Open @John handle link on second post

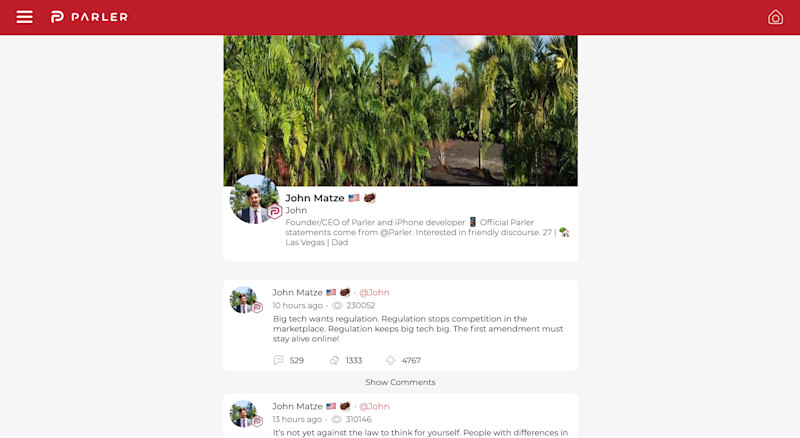[374, 406]
